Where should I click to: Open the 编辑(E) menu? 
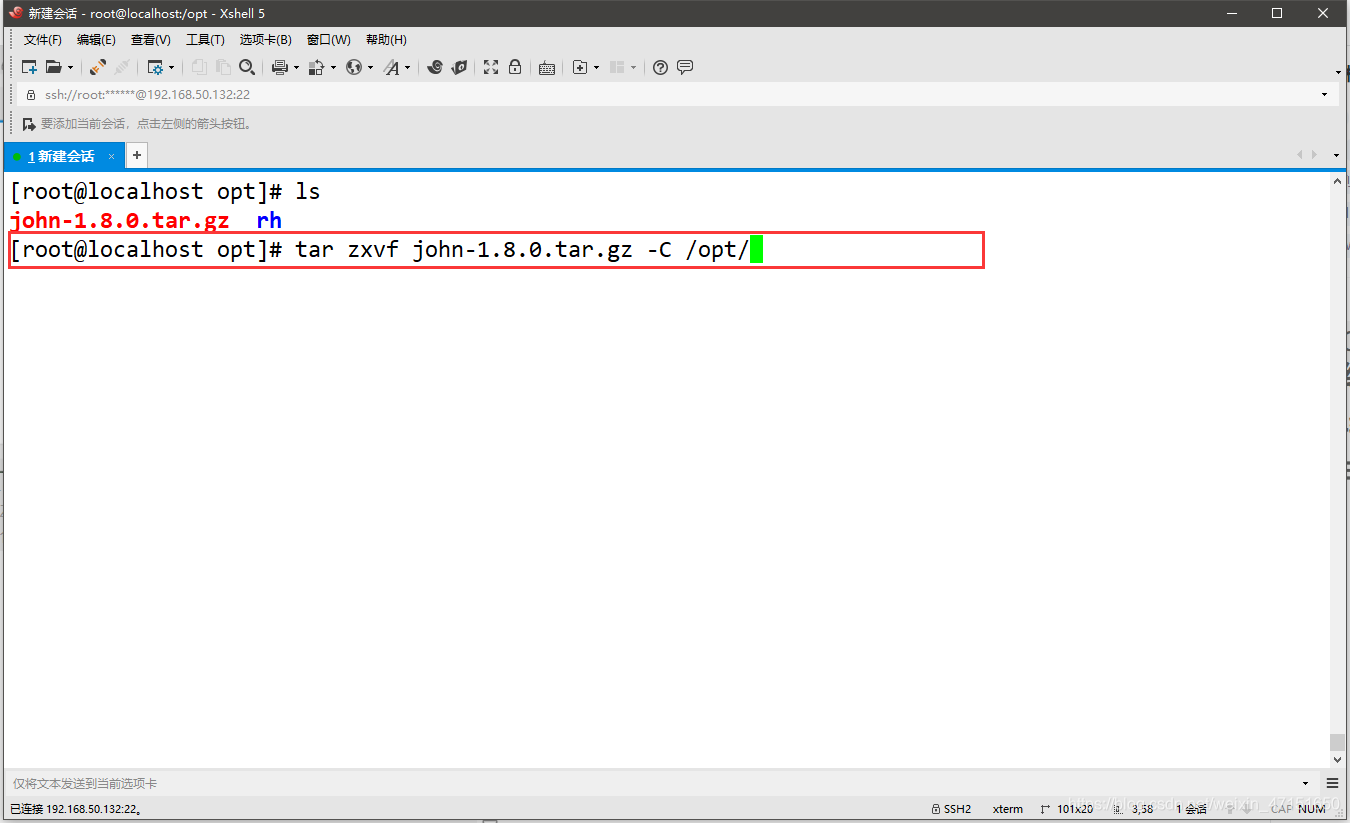(x=96, y=40)
